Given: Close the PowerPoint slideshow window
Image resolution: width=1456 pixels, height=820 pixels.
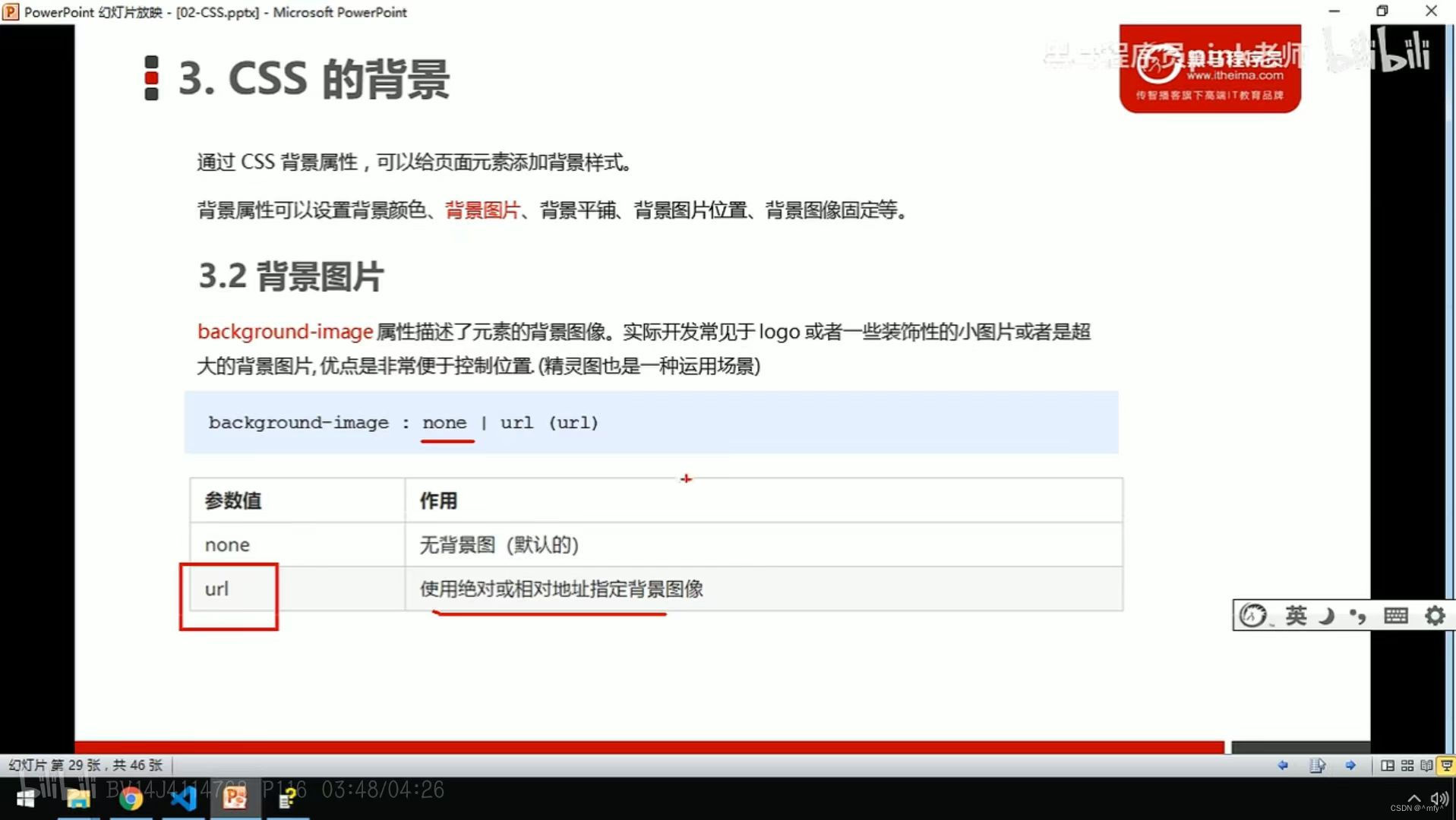Looking at the screenshot, I should pos(1432,11).
